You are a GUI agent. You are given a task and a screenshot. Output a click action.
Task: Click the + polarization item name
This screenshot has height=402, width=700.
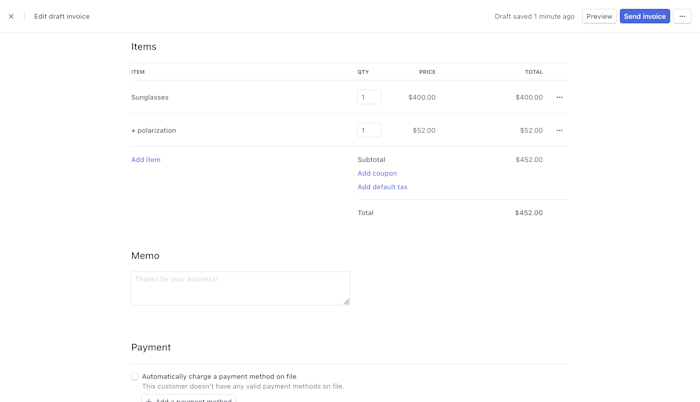[x=154, y=130]
